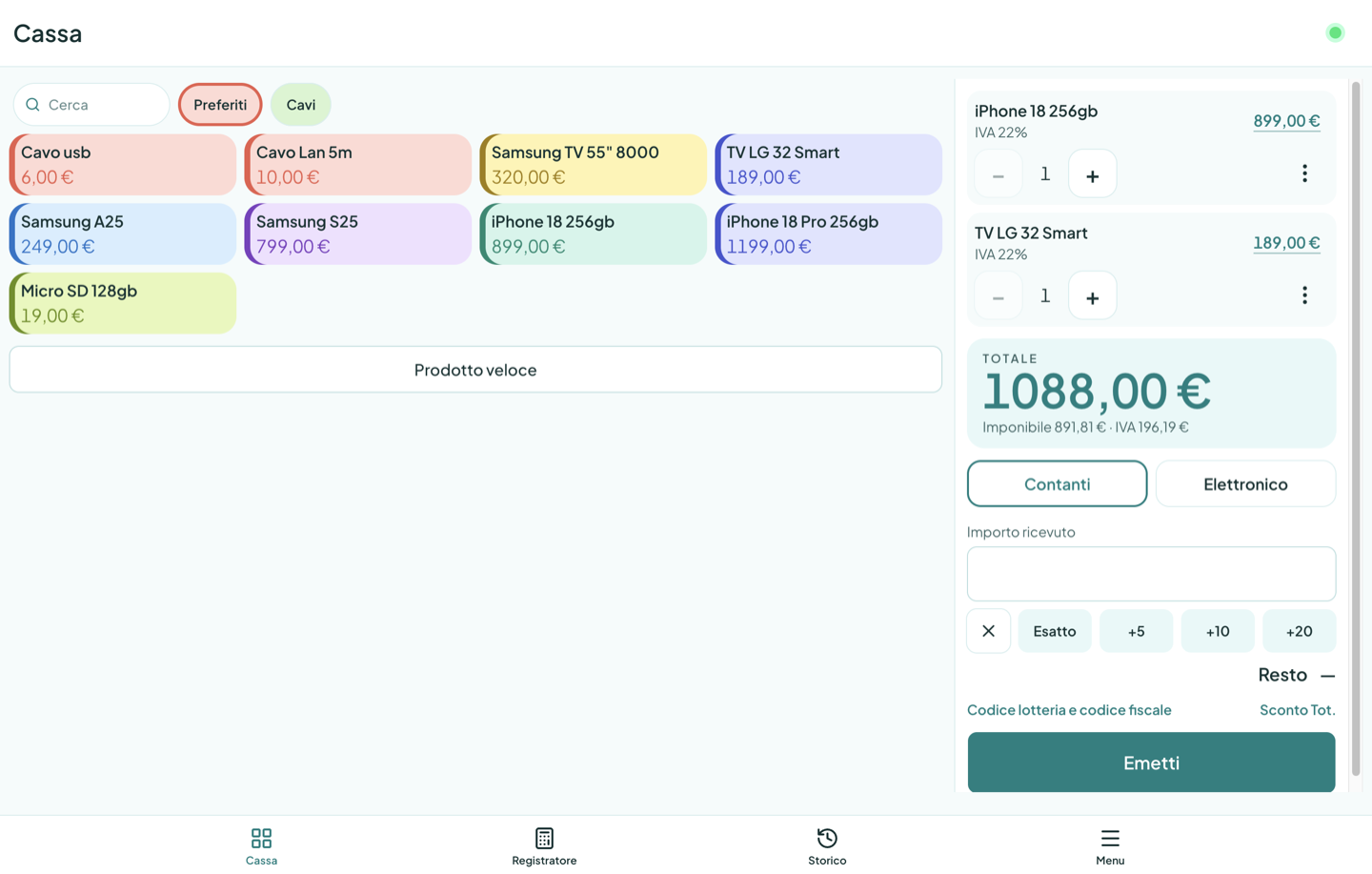Click the Prodotto veloce button
This screenshot has width=1372, height=874.
click(x=475, y=369)
